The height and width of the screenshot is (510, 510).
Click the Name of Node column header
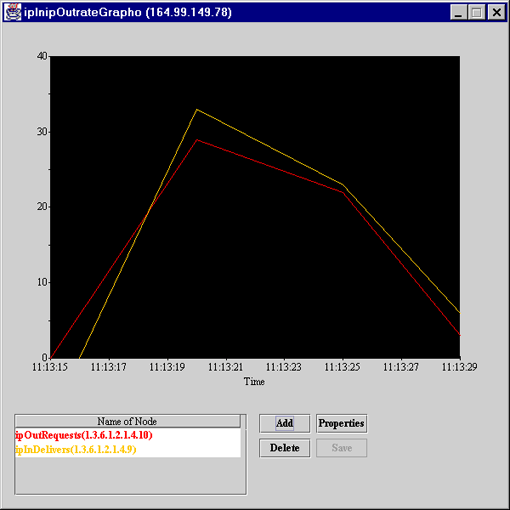coord(127,421)
